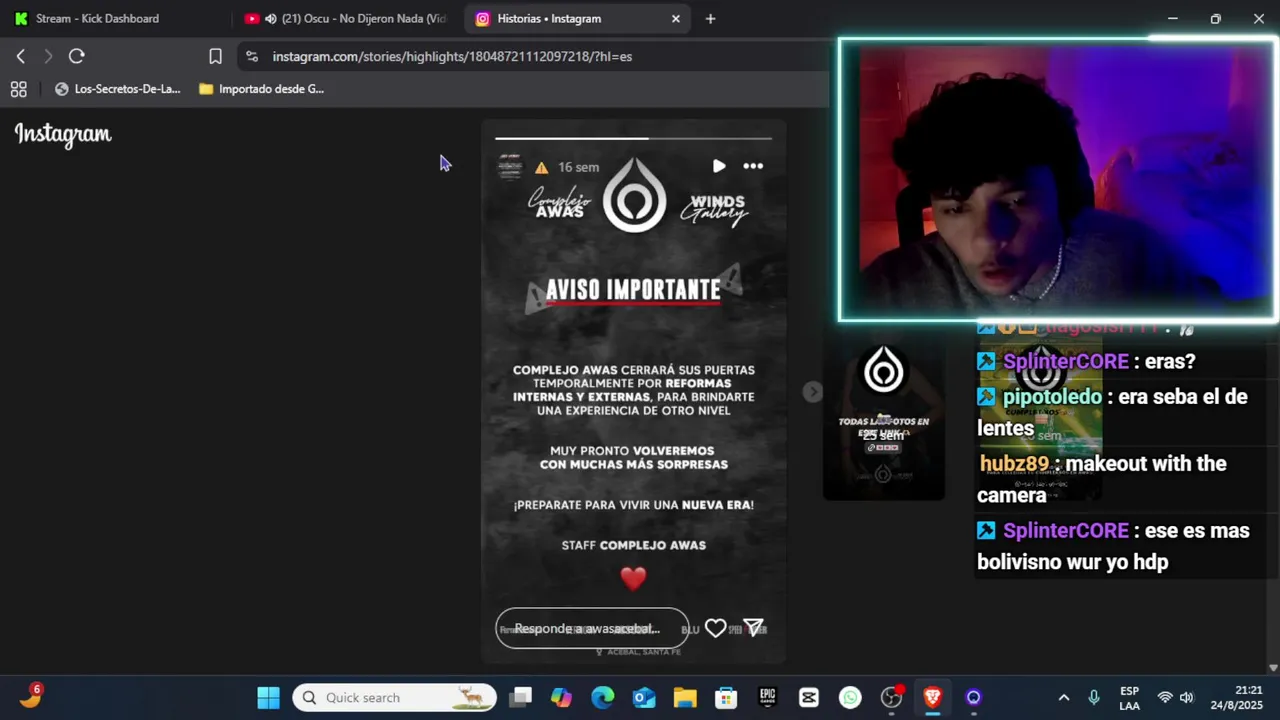Open volume speaker tray icon
Viewport: 1280px width, 720px height.
1187,697
